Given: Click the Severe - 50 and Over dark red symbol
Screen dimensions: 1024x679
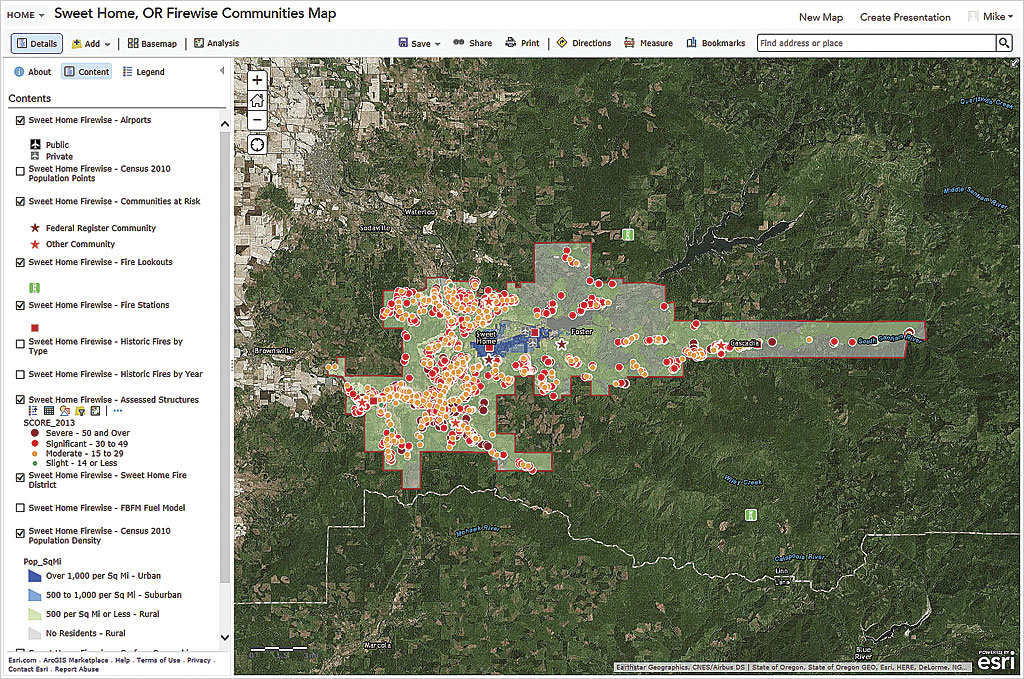Looking at the screenshot, I should tap(35, 433).
